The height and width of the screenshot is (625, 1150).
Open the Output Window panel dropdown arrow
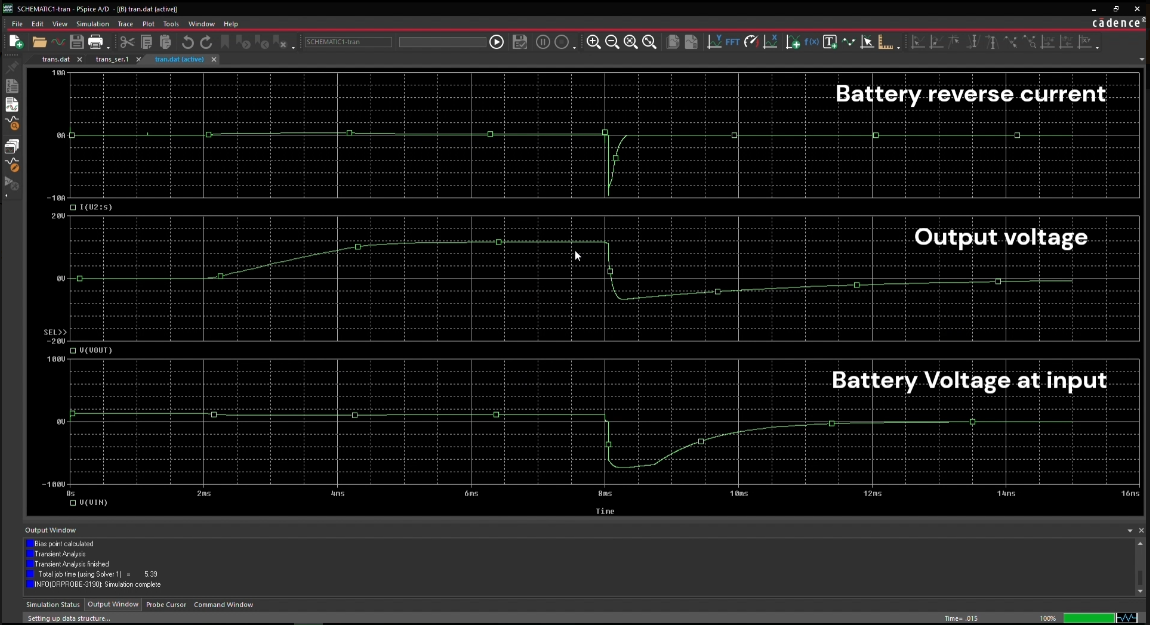1130,530
